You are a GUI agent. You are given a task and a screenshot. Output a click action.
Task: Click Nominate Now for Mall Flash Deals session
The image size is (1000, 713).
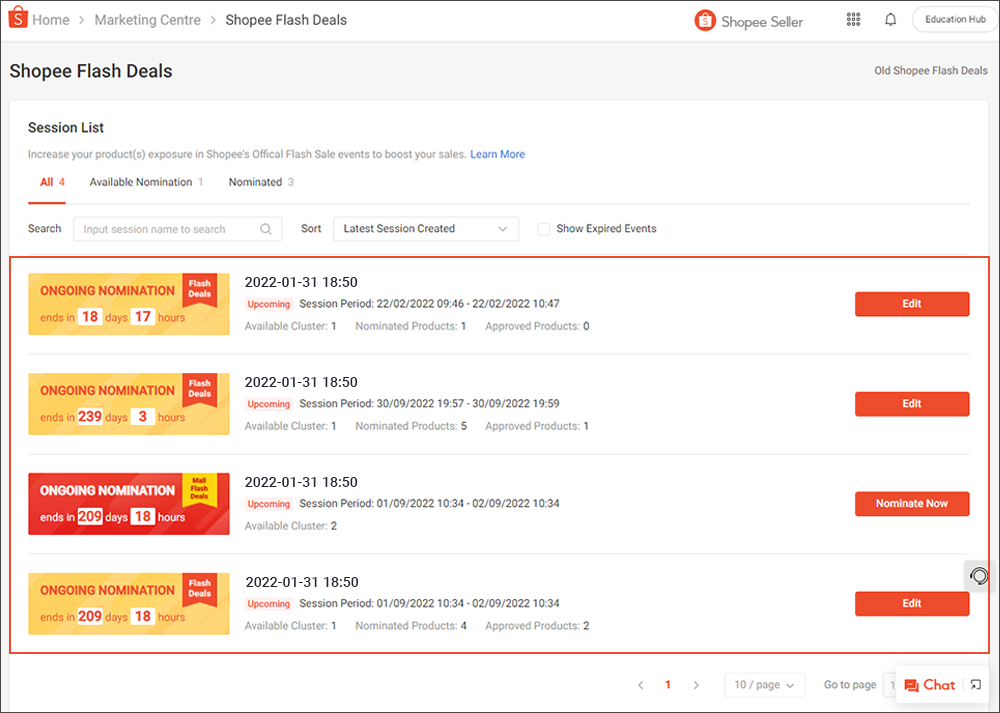911,504
